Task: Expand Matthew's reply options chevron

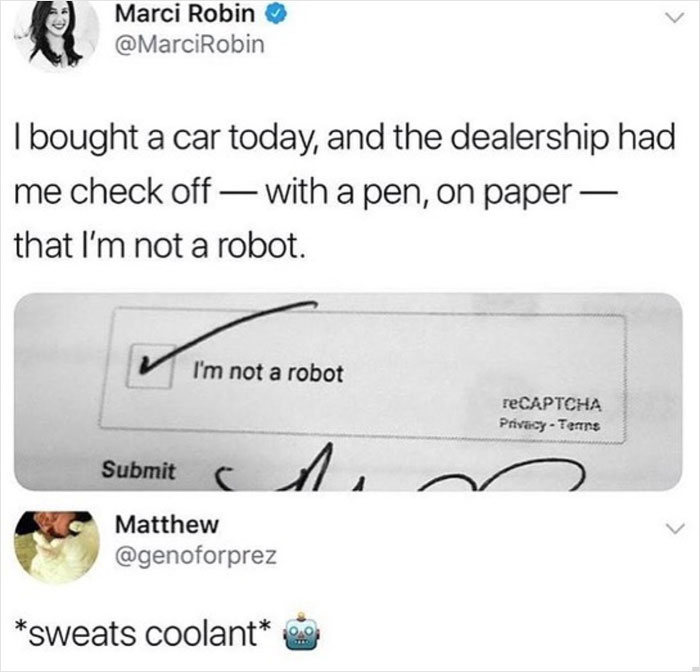Action: 675,529
